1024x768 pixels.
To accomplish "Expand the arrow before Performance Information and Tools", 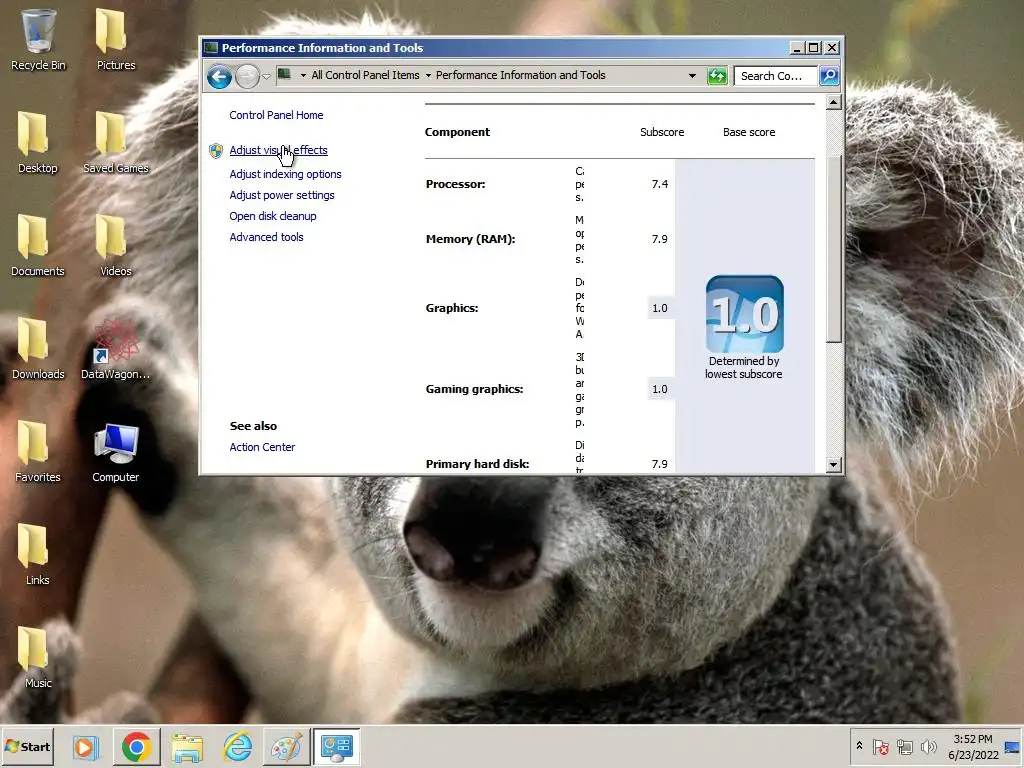I will point(428,76).
